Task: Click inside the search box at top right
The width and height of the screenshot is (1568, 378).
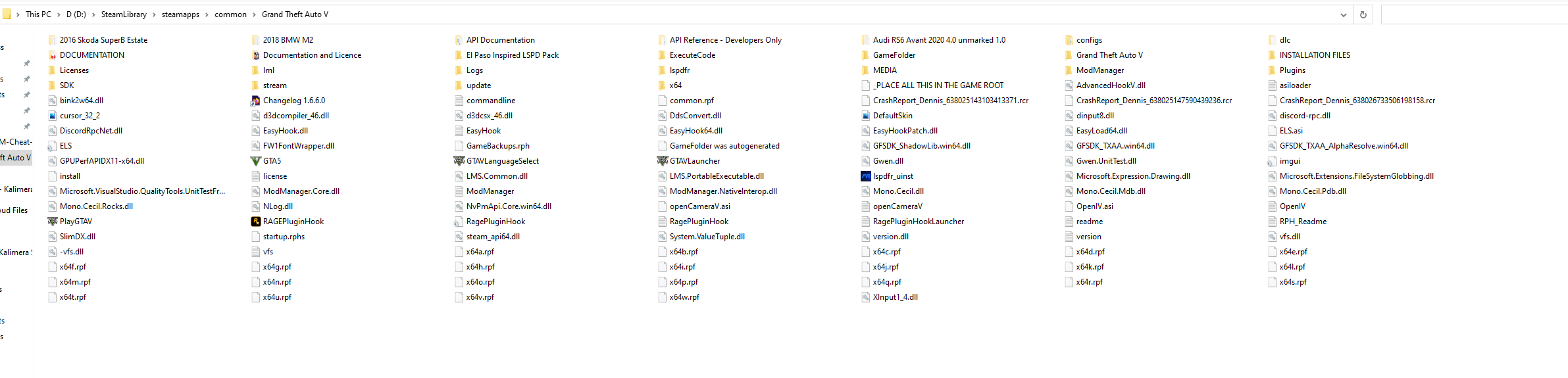Action: (1474, 14)
